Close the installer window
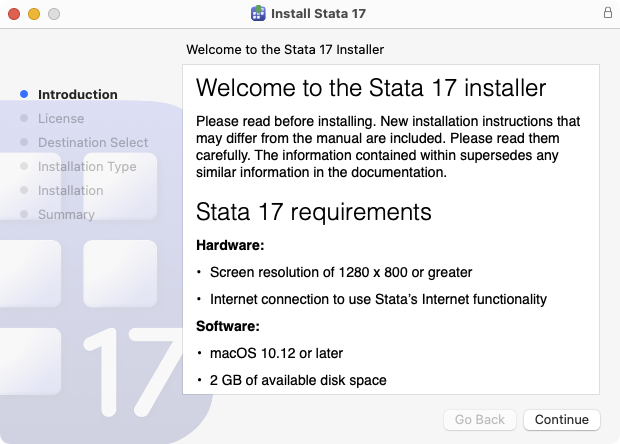The width and height of the screenshot is (620, 444). (14, 14)
